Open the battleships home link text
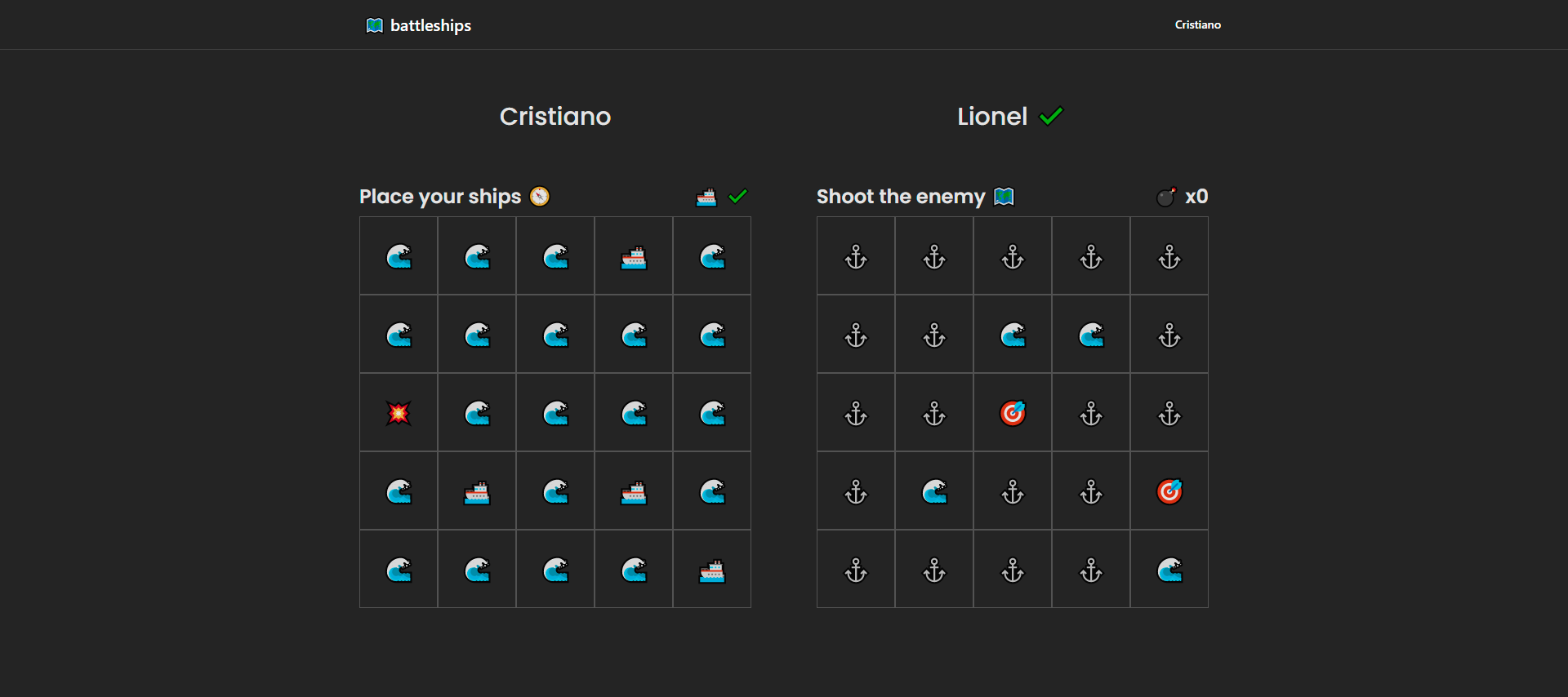The width and height of the screenshot is (1568, 697). 430,25
